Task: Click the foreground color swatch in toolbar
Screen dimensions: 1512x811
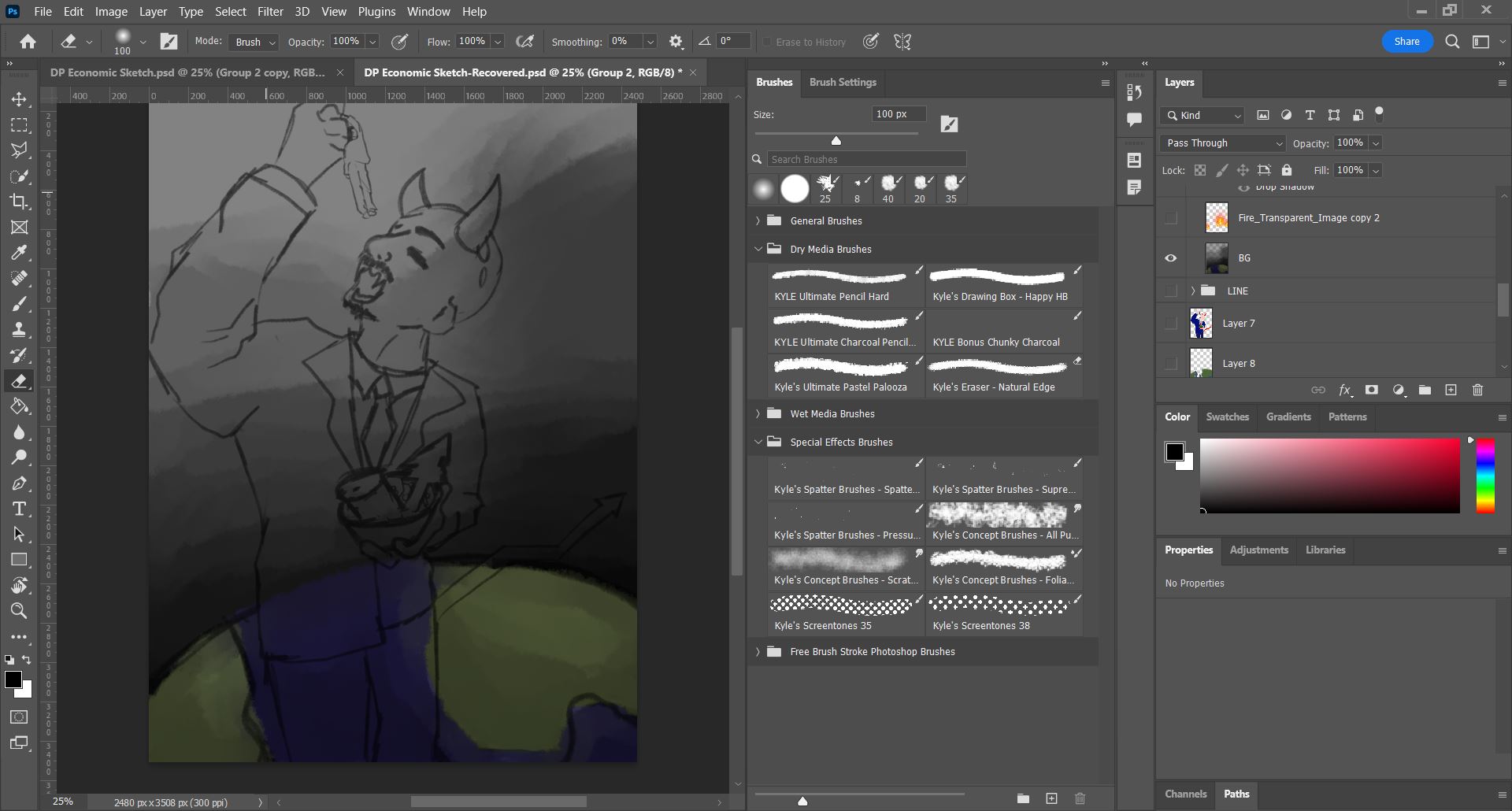Action: [13, 680]
